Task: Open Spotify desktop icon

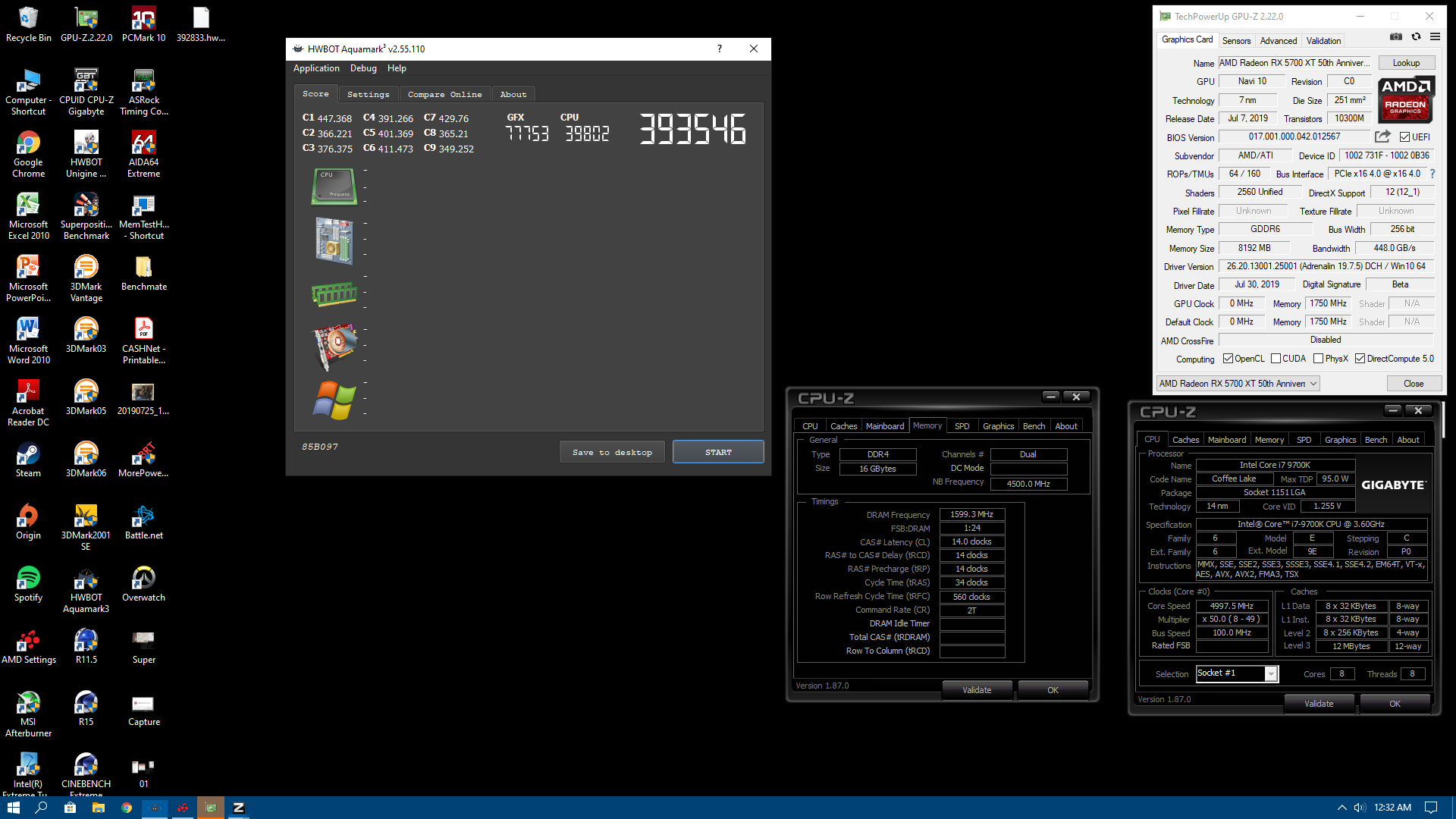Action: [29, 584]
